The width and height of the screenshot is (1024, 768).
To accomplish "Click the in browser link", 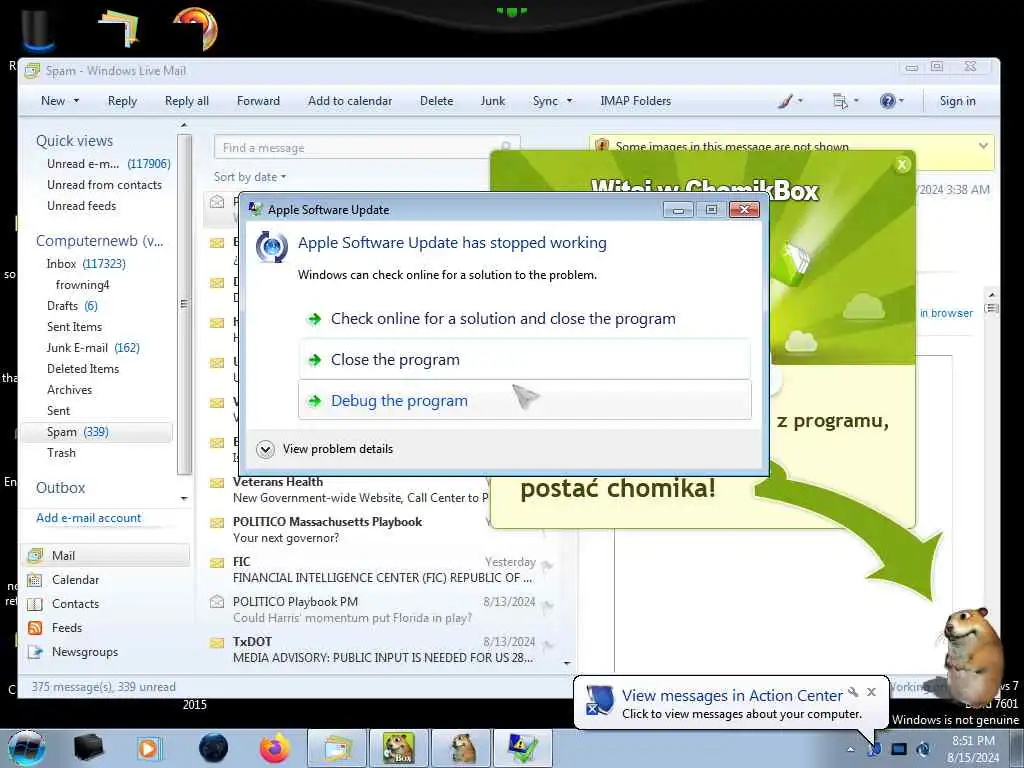I will tap(946, 313).
